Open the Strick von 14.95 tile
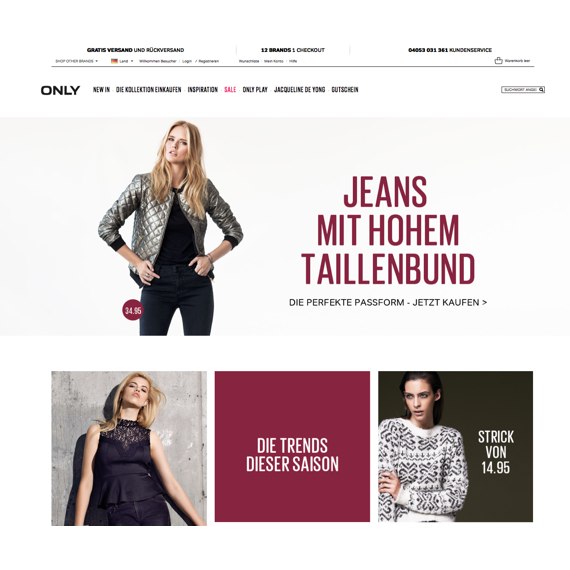This screenshot has height=570, width=570. click(x=455, y=447)
